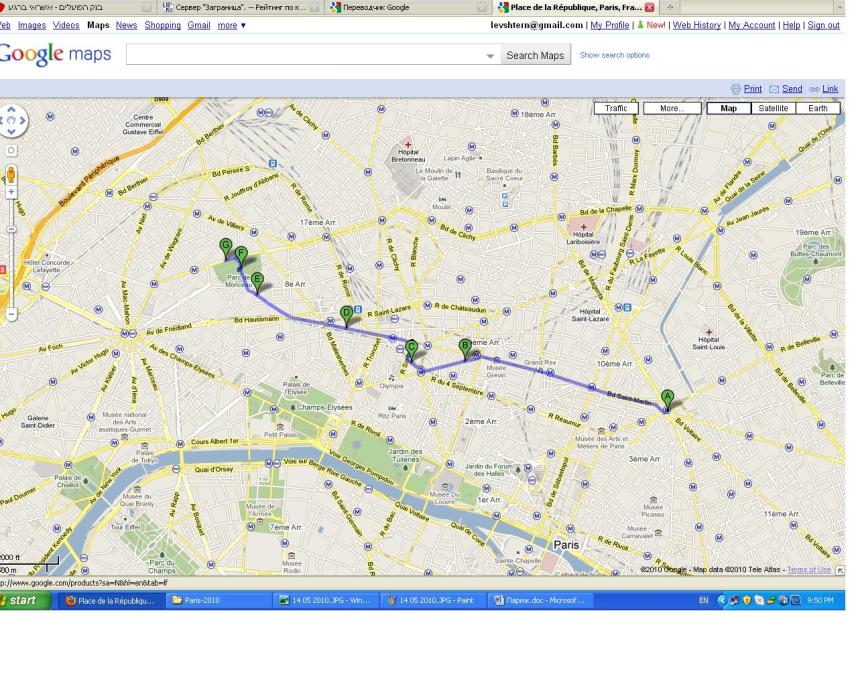Open a new browser tab
Screen dimensions: 858x686
(670, 8)
